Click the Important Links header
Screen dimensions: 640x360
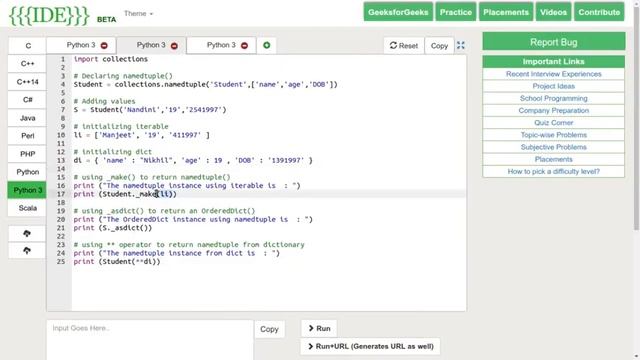553,62
